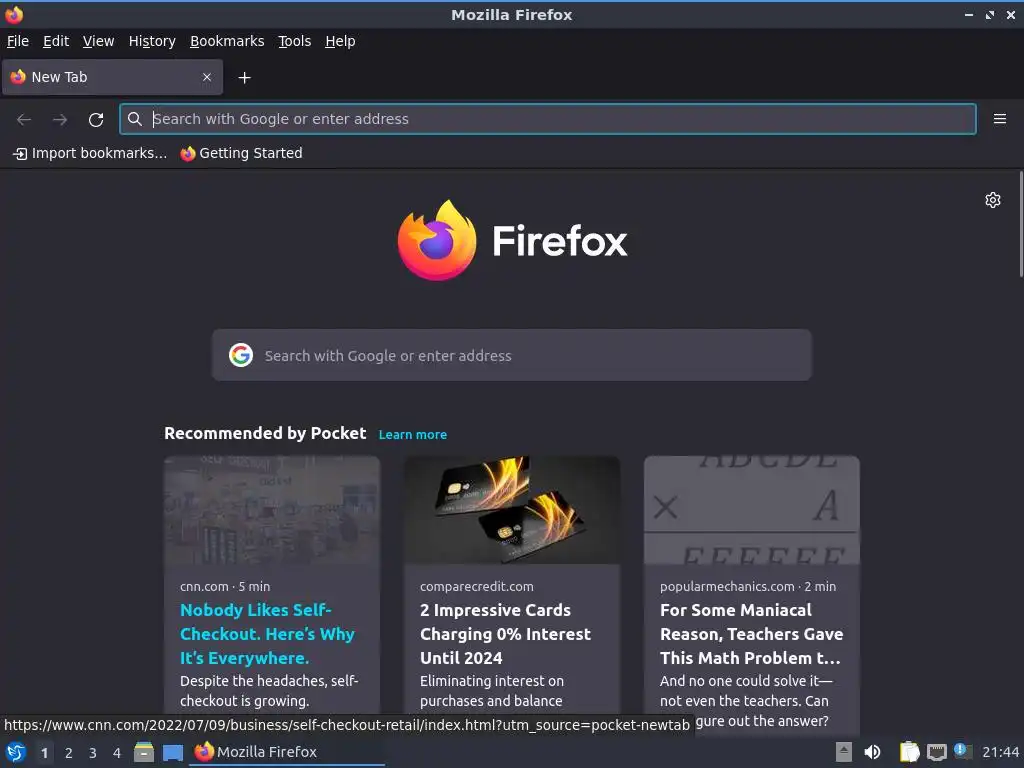Open the Tools menu
This screenshot has width=1024, height=768.
pyautogui.click(x=295, y=41)
